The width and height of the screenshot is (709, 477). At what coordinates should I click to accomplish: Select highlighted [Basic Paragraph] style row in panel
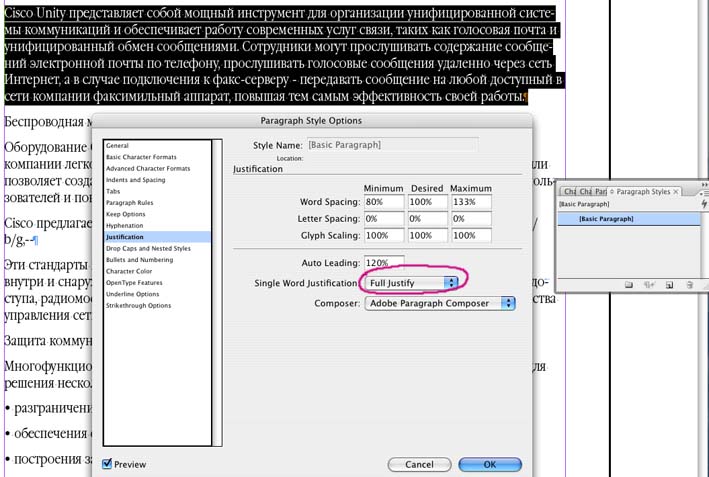tap(629, 219)
